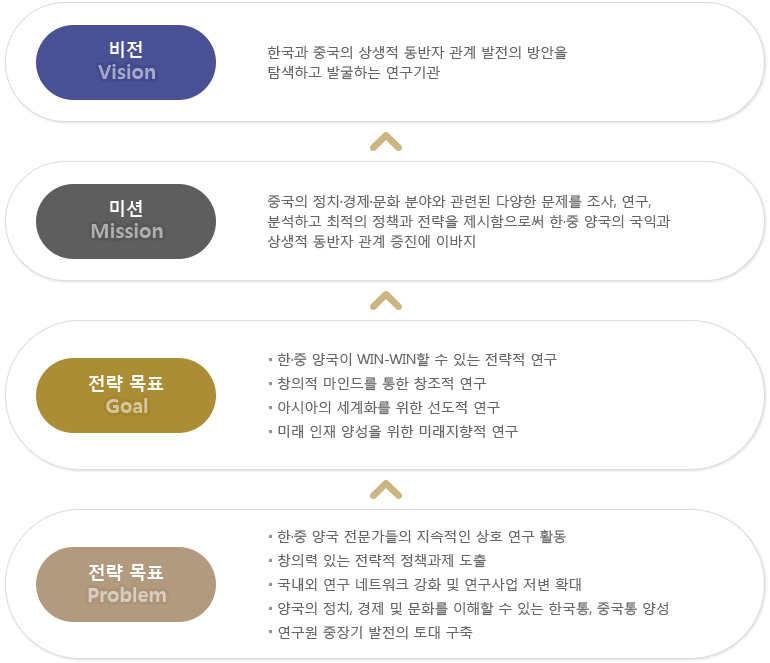Click the gray 미션 Mission badge
Screen dimensions: 770x663
(x=126, y=221)
